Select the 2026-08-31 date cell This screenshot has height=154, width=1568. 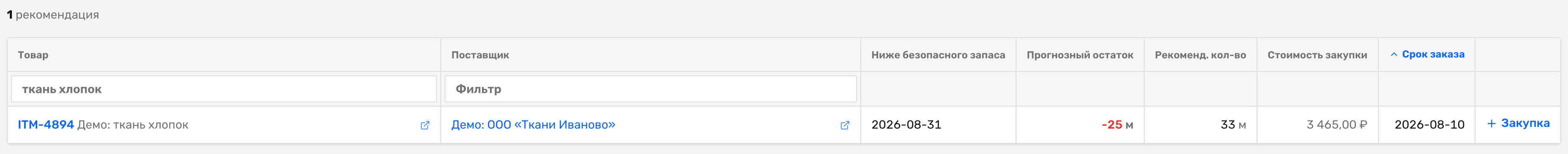tap(938, 125)
